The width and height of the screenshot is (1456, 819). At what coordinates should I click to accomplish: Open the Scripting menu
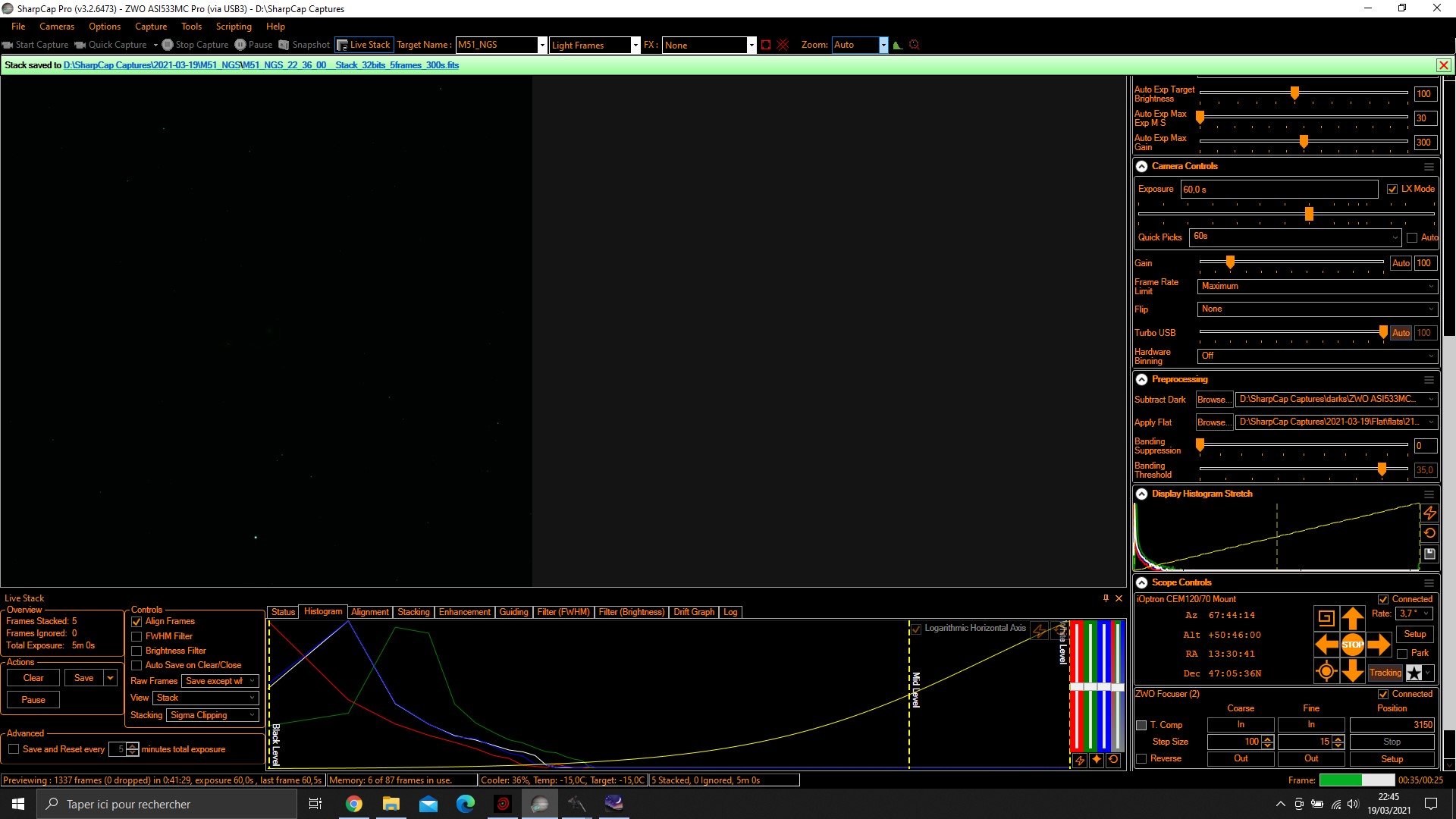tap(234, 26)
